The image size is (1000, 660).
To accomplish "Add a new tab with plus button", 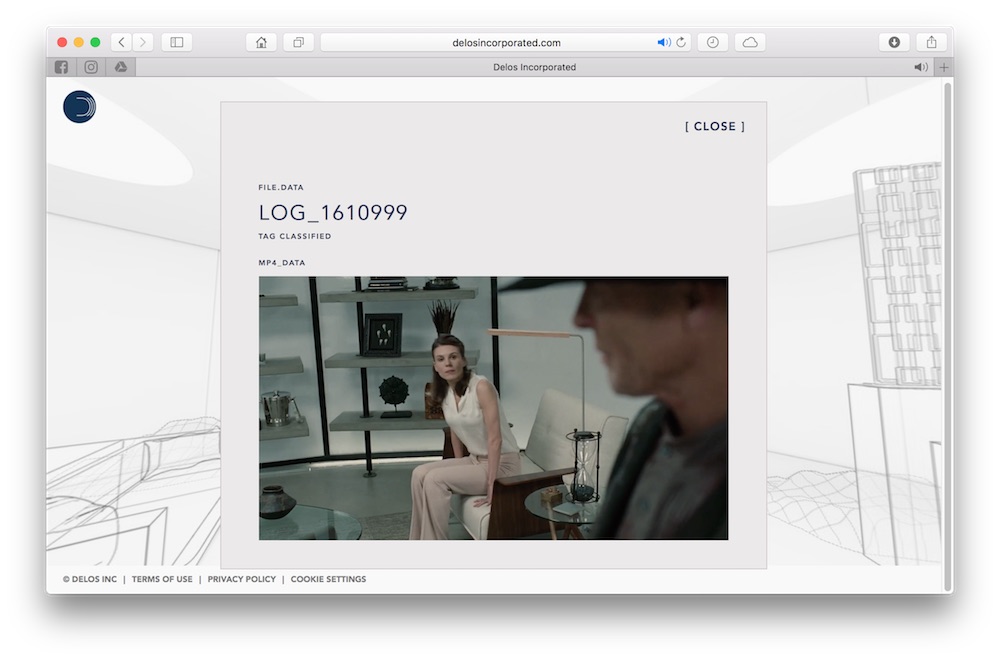I will coord(944,67).
